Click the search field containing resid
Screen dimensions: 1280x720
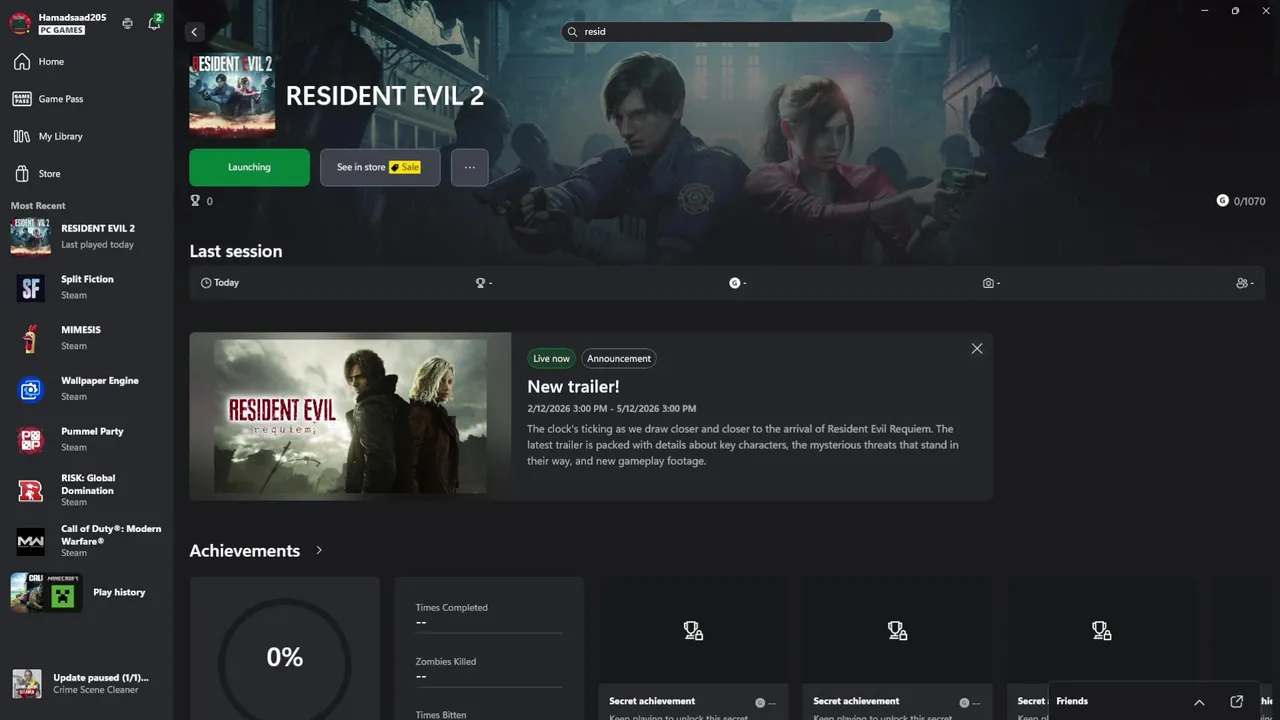coord(727,32)
